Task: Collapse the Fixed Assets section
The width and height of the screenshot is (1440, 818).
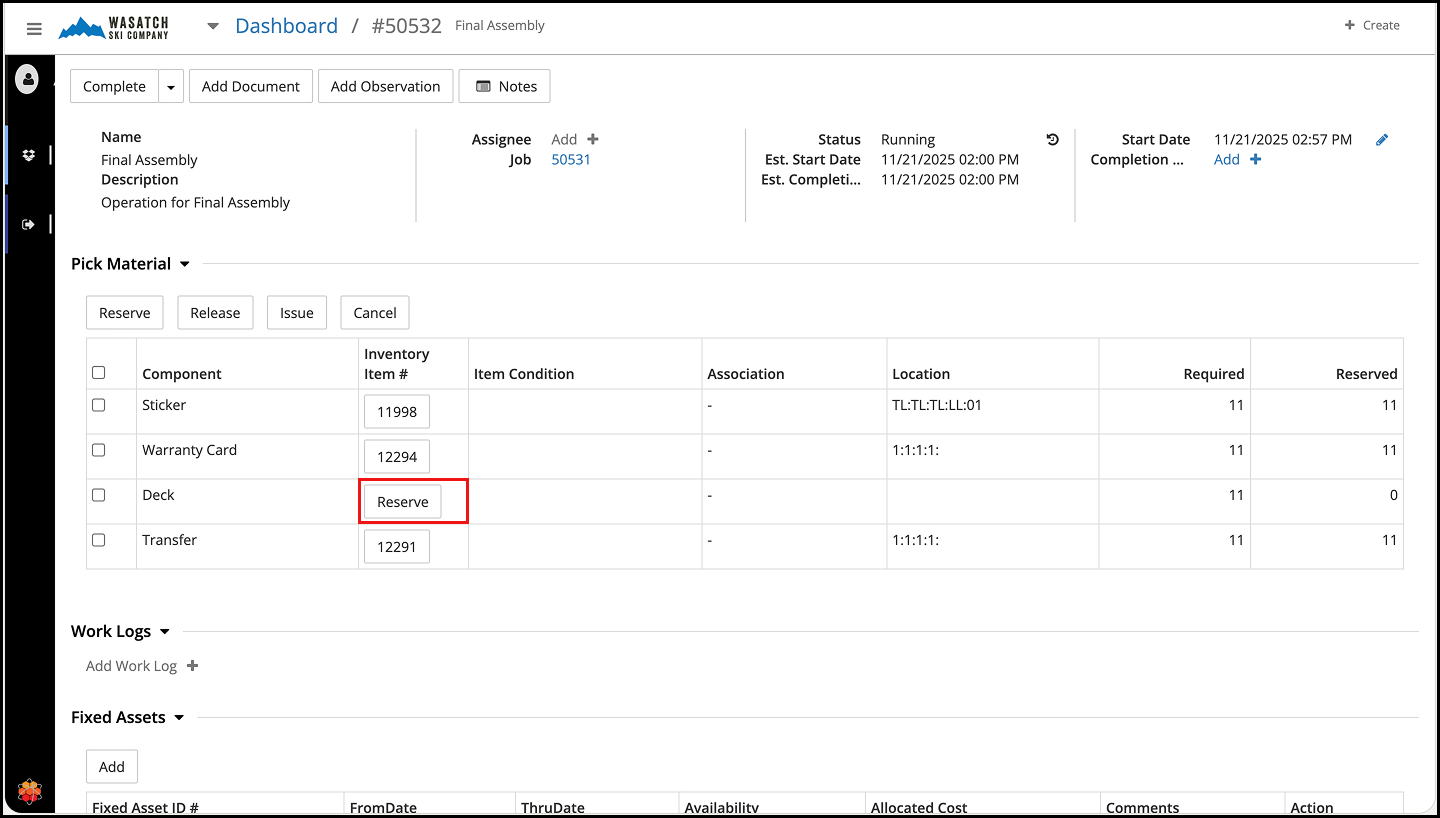Action: coord(179,717)
